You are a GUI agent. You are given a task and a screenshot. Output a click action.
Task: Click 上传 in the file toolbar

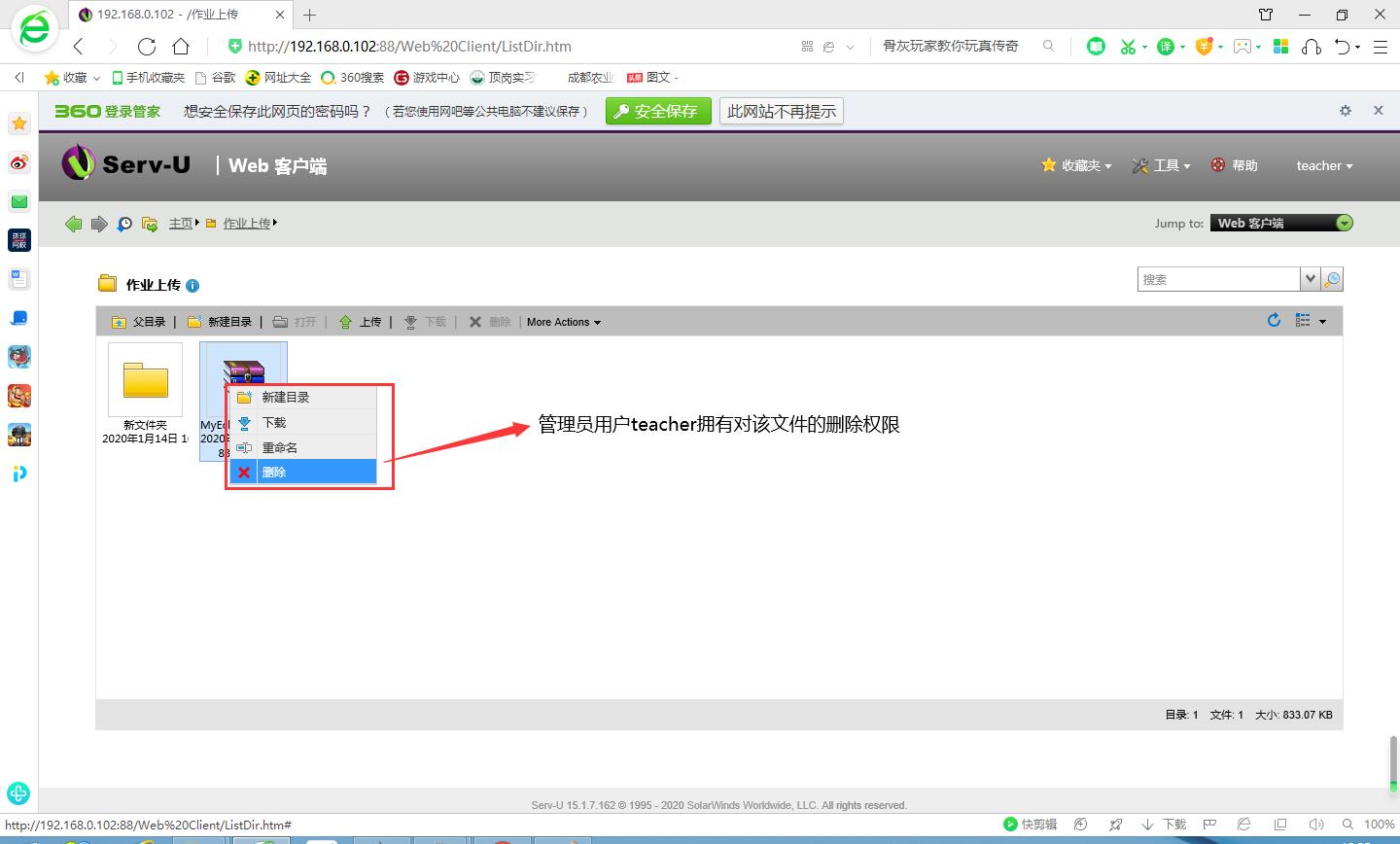pos(360,322)
